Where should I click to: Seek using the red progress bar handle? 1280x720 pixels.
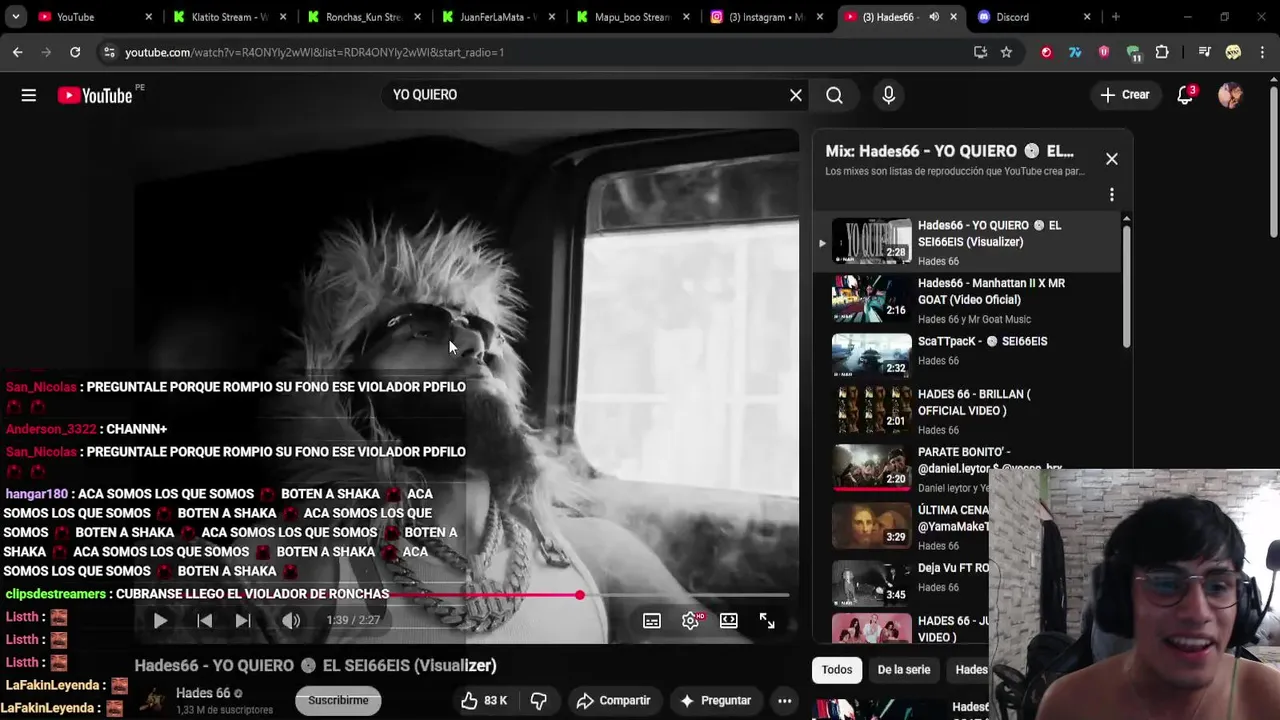[x=580, y=595]
